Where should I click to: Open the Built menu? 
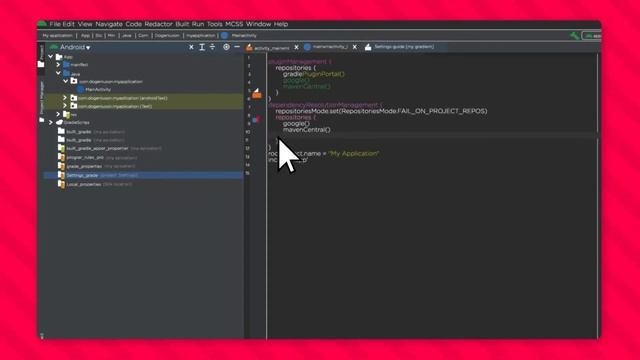182,24
